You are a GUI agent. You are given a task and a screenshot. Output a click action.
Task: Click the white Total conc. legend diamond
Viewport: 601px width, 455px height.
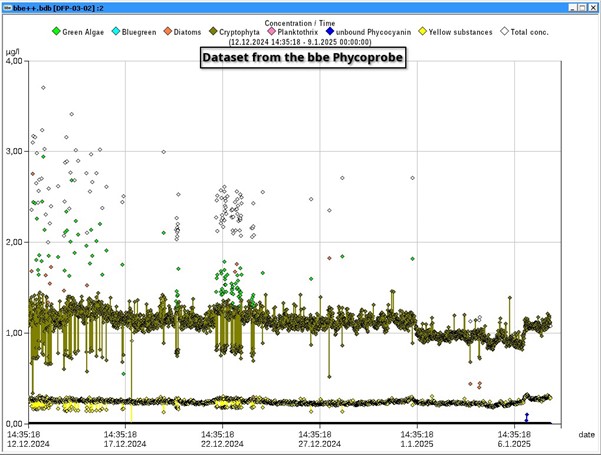pyautogui.click(x=506, y=32)
